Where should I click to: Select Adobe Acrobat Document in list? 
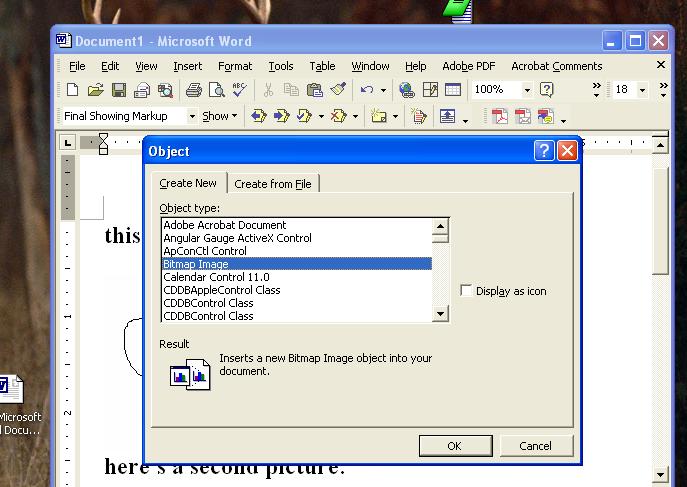297,225
